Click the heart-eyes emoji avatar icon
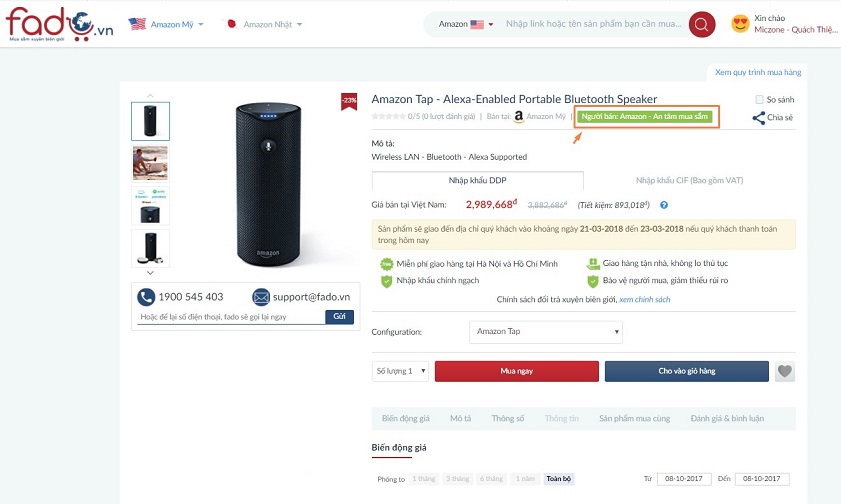841x504 pixels. pyautogui.click(x=740, y=24)
